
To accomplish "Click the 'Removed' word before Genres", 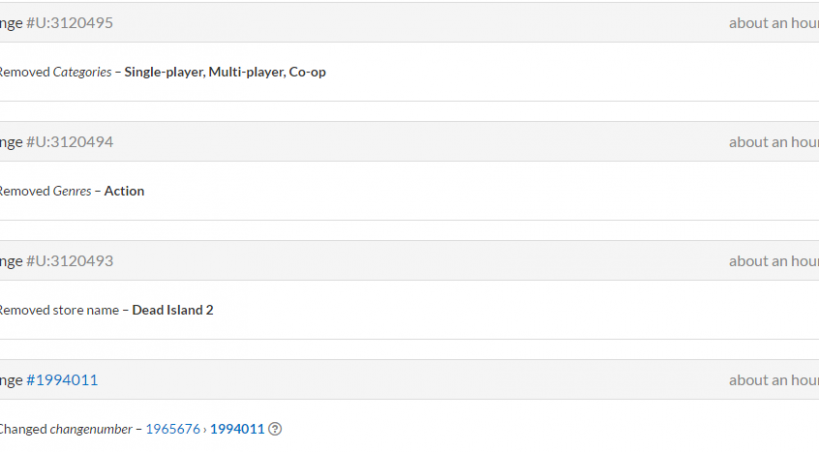I will coord(23,191).
